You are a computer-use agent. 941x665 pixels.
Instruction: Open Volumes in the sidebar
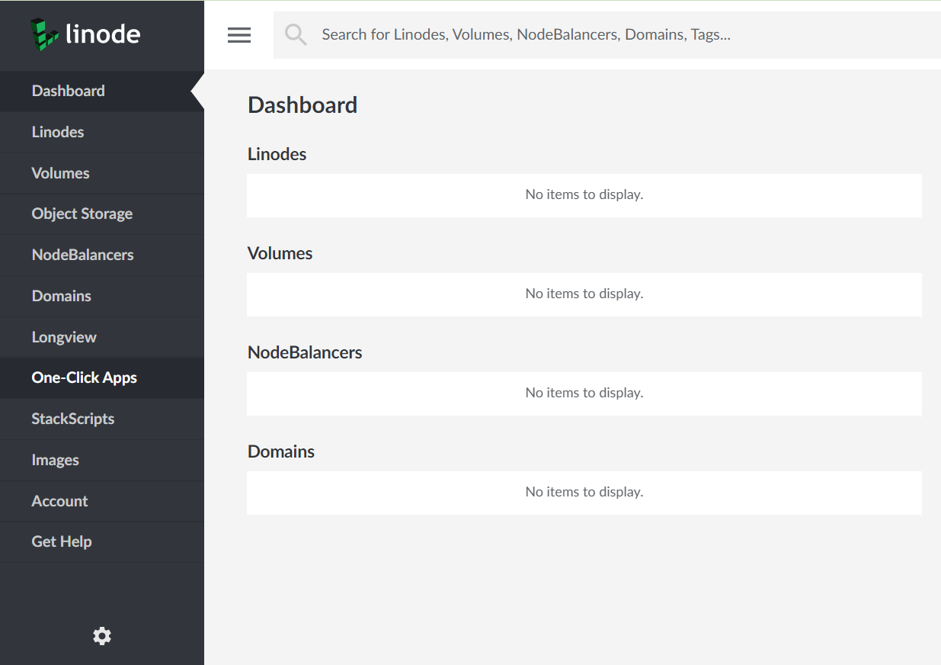pos(102,173)
